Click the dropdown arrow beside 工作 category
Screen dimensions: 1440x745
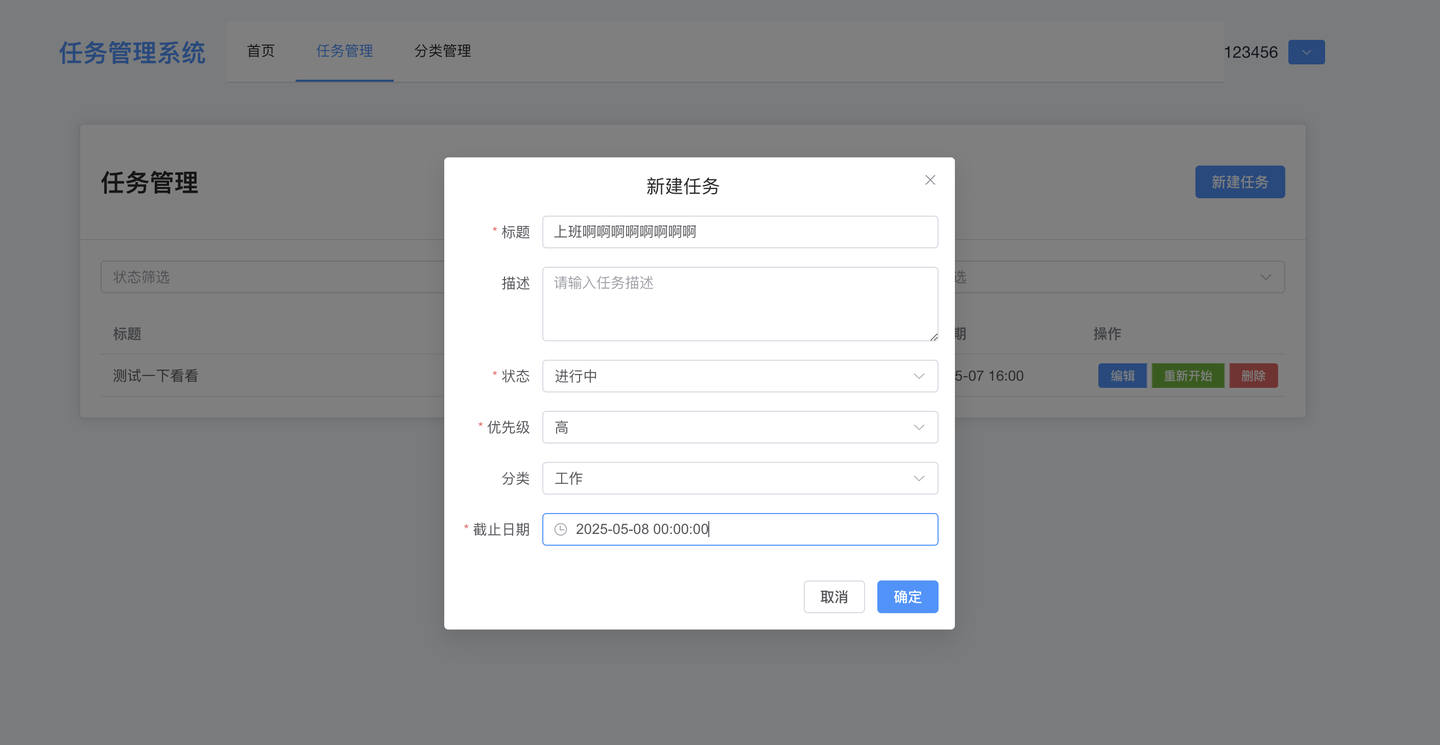(918, 478)
